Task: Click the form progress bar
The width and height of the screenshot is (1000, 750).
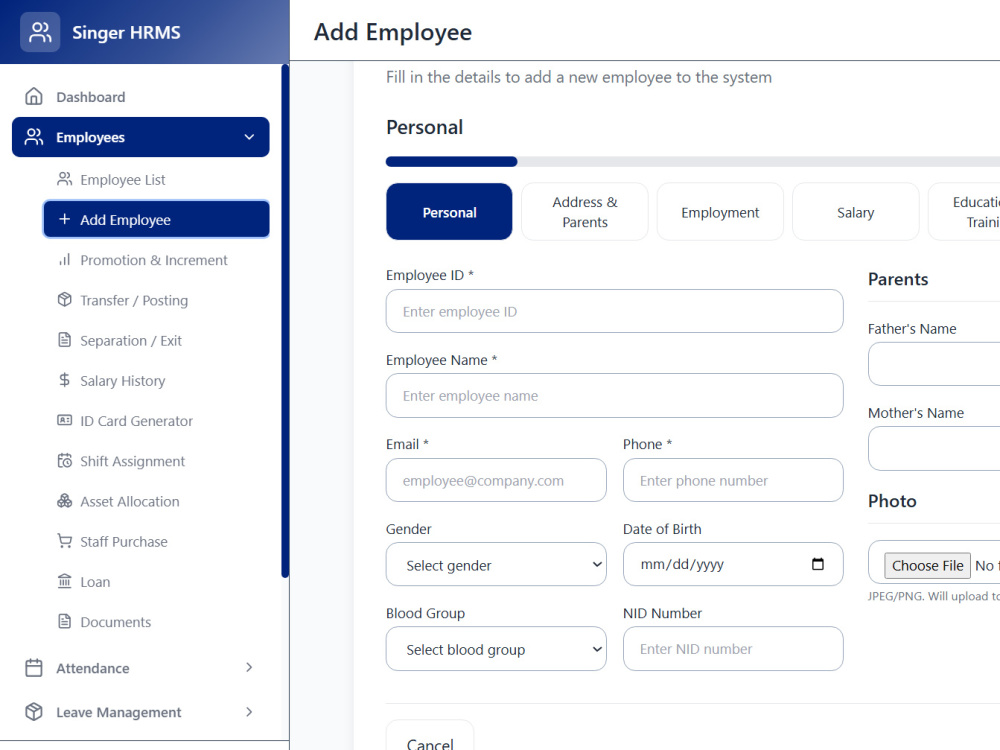Action: click(x=693, y=161)
